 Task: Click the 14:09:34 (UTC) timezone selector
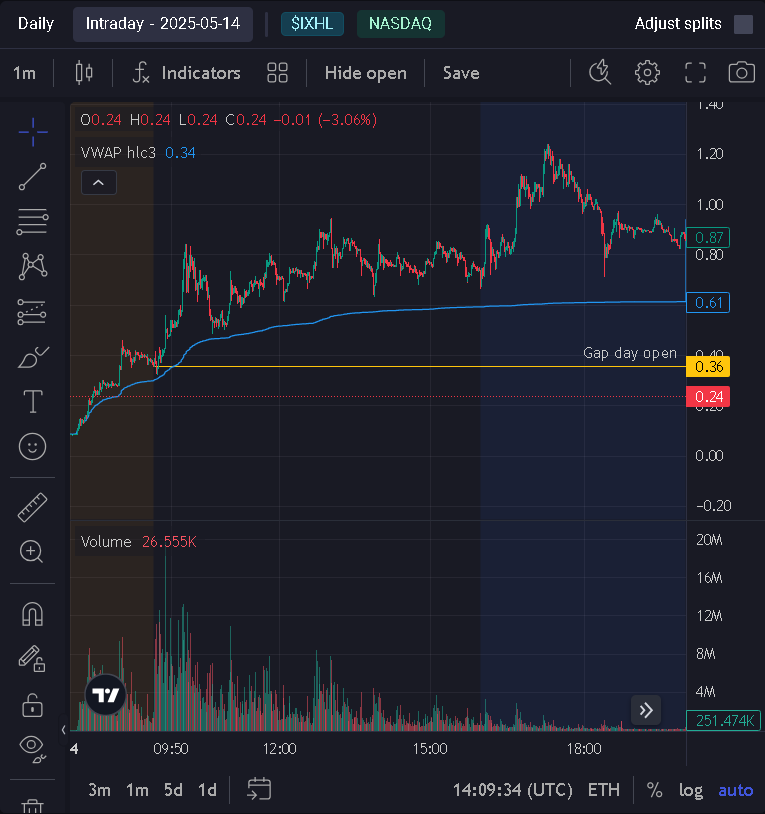[513, 790]
